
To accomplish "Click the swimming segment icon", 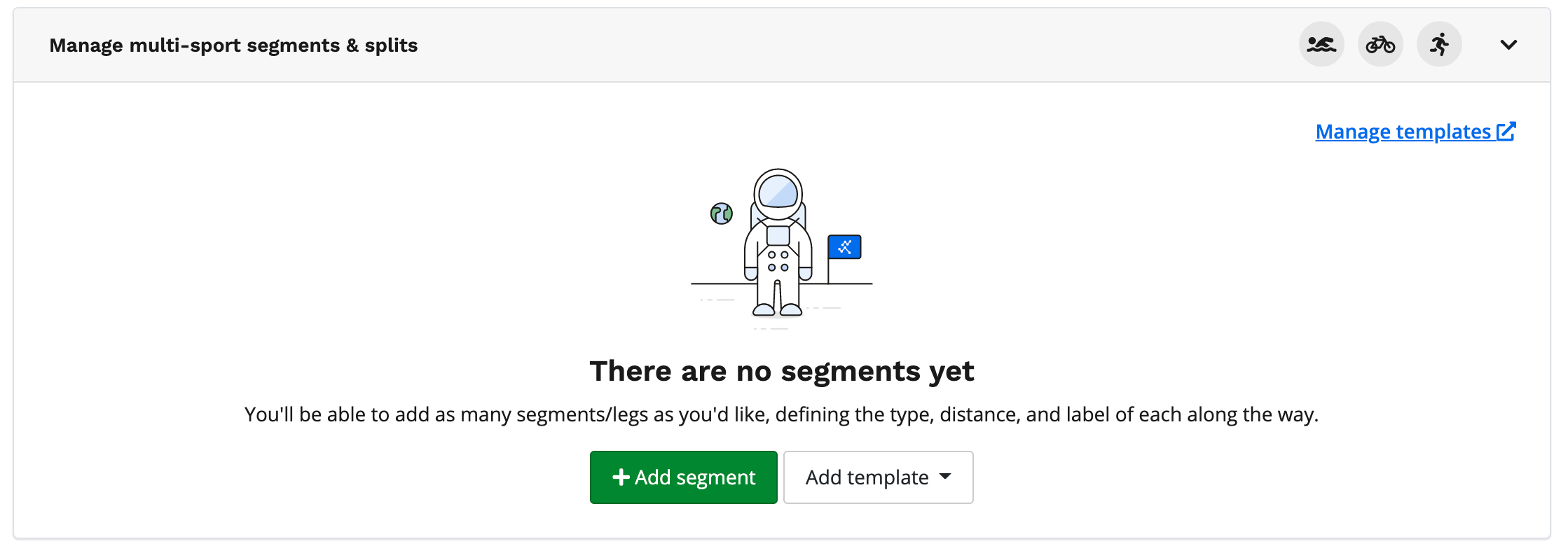I will pyautogui.click(x=1321, y=45).
